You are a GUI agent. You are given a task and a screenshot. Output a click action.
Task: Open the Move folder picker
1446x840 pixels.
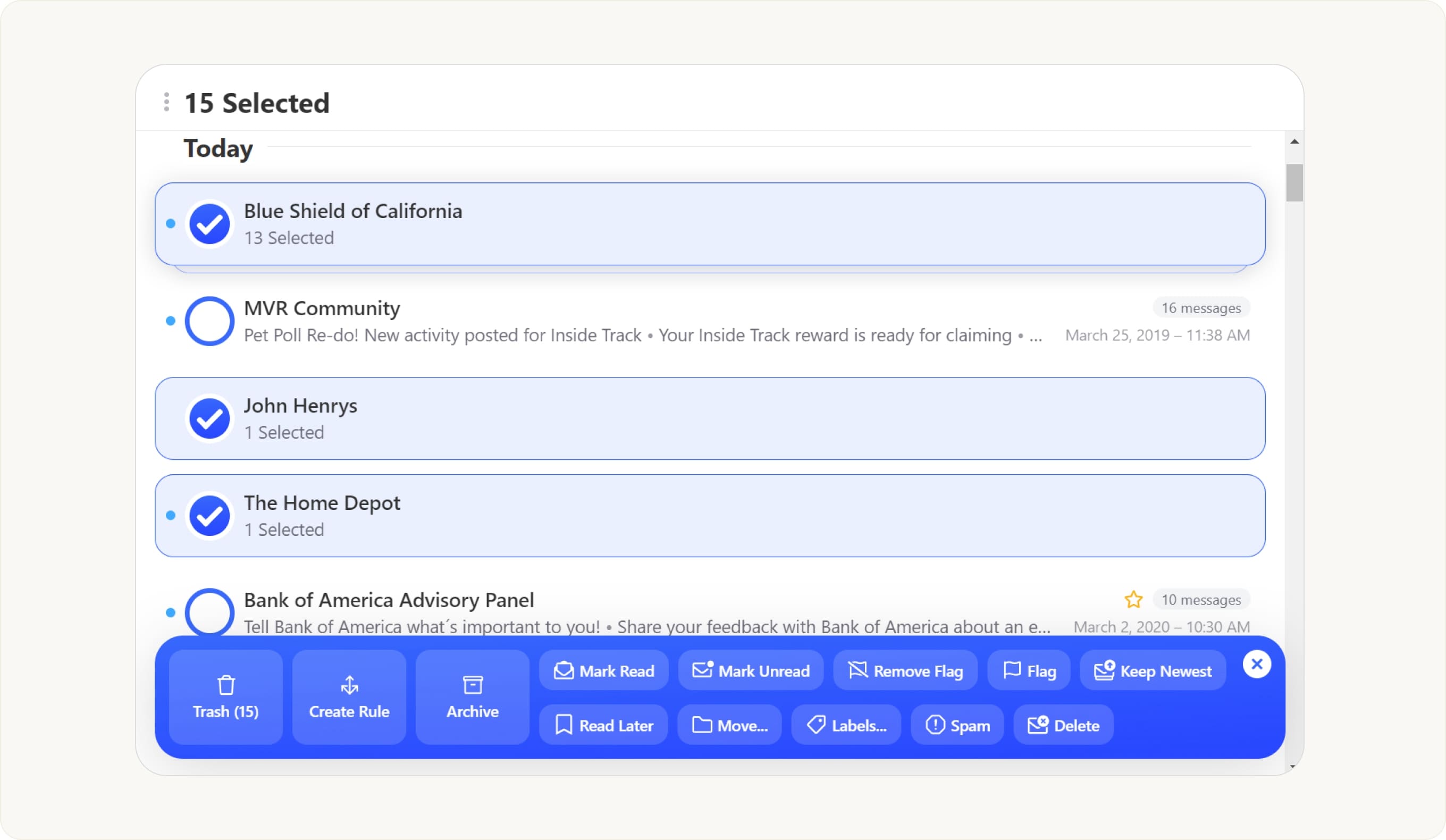tap(729, 725)
